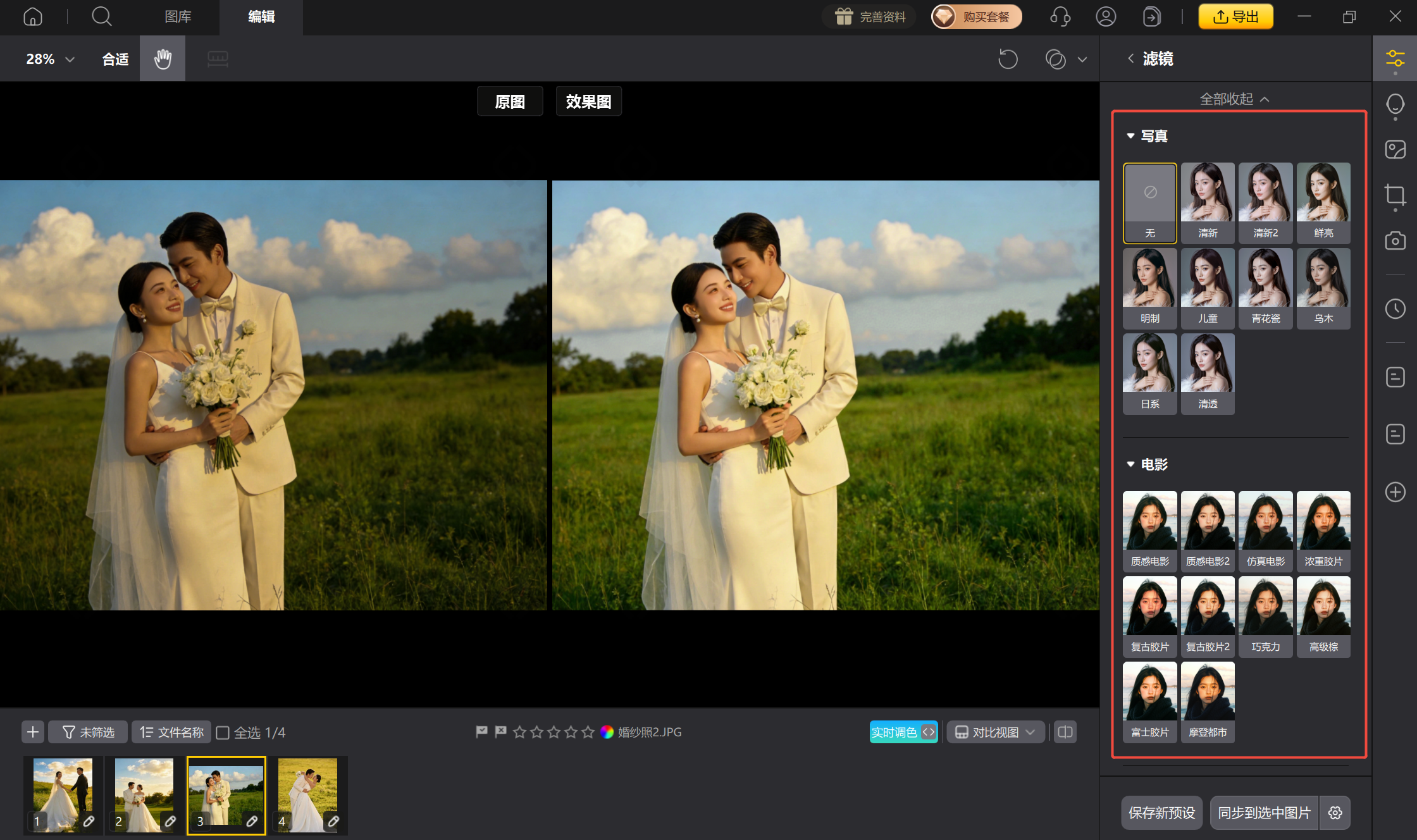The height and width of the screenshot is (840, 1417).
Task: Click the 导出 export button
Action: point(1235,16)
